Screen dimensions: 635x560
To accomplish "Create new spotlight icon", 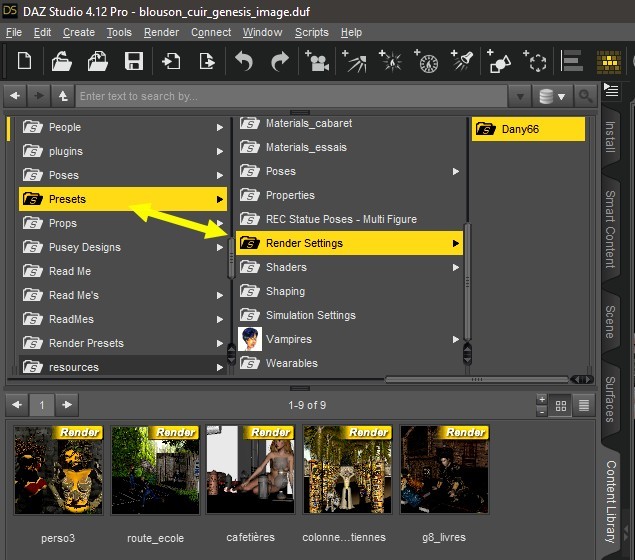I will click(462, 62).
